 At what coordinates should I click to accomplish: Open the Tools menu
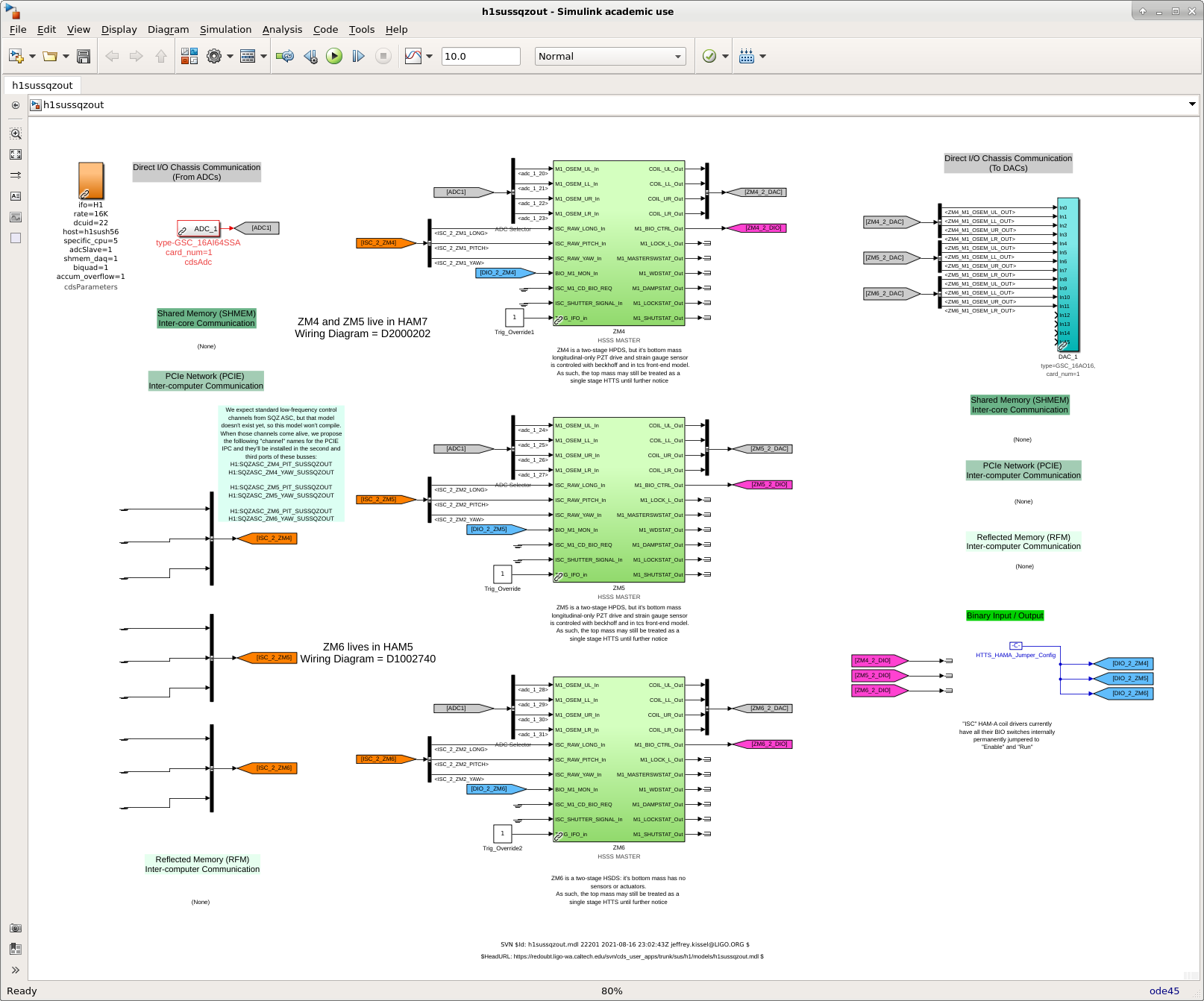point(362,29)
